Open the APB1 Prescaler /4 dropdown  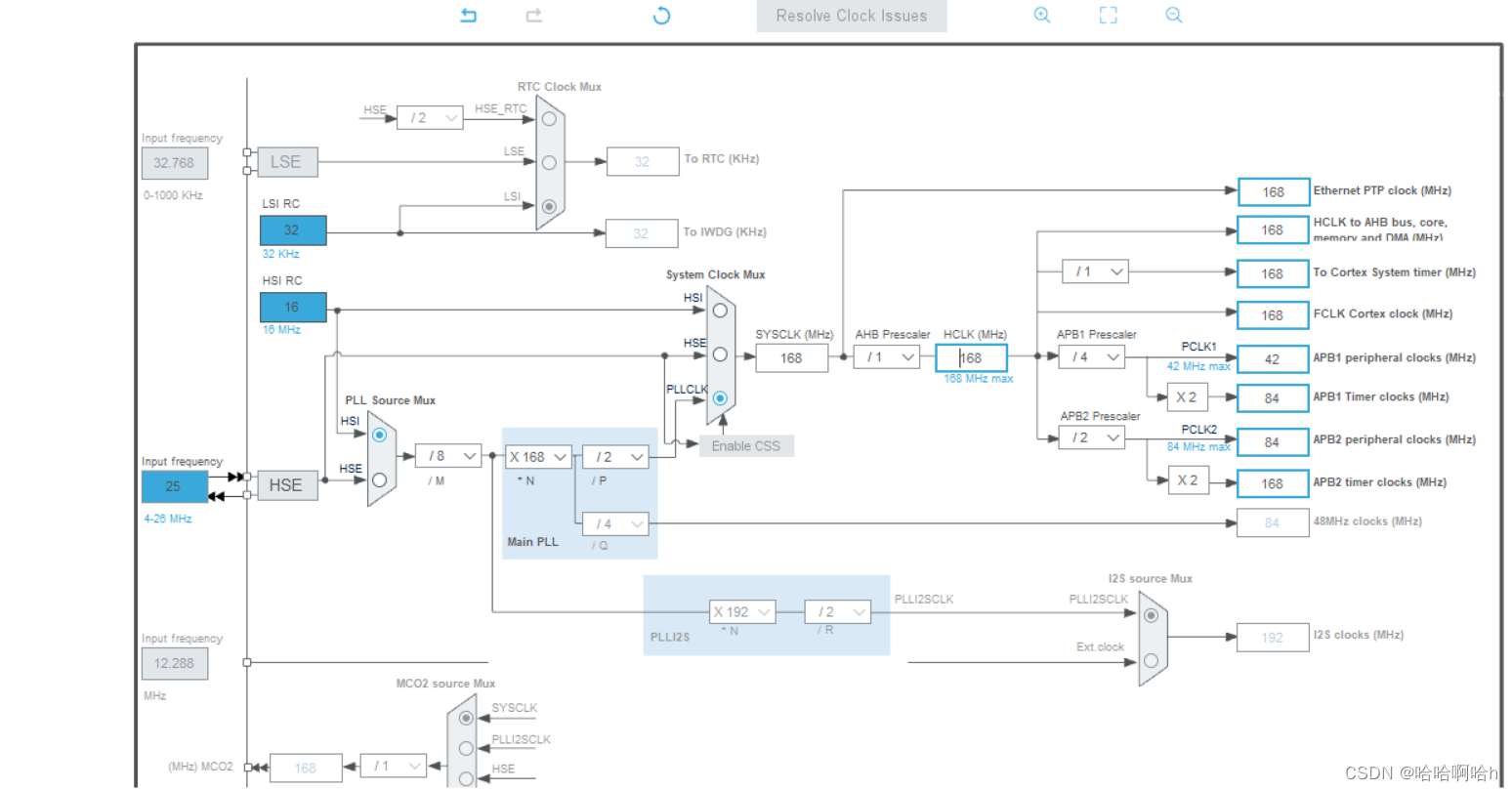1091,357
